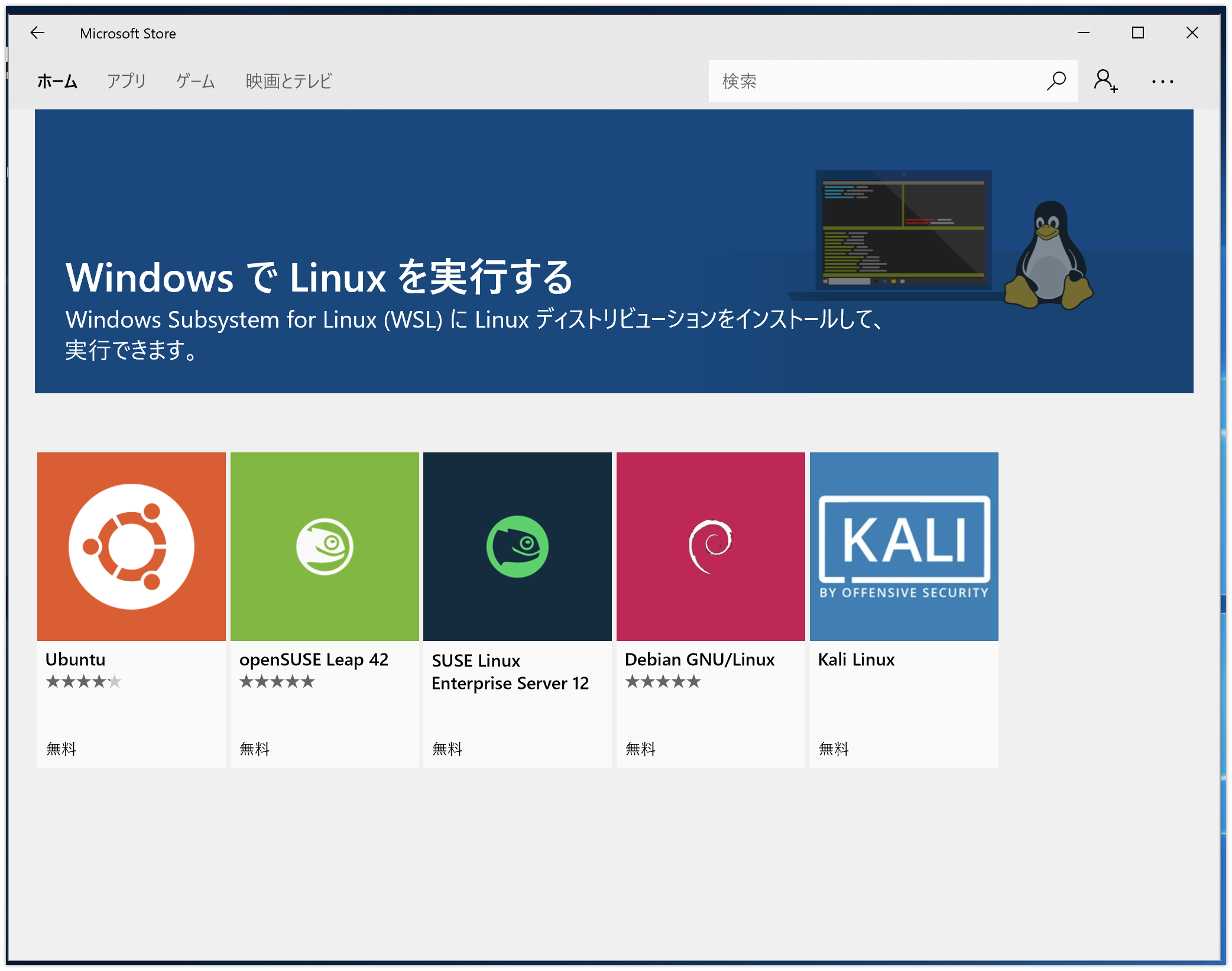The image size is (1232, 971).
Task: Click 無料 price under openSUSE Leap 42
Action: [255, 749]
